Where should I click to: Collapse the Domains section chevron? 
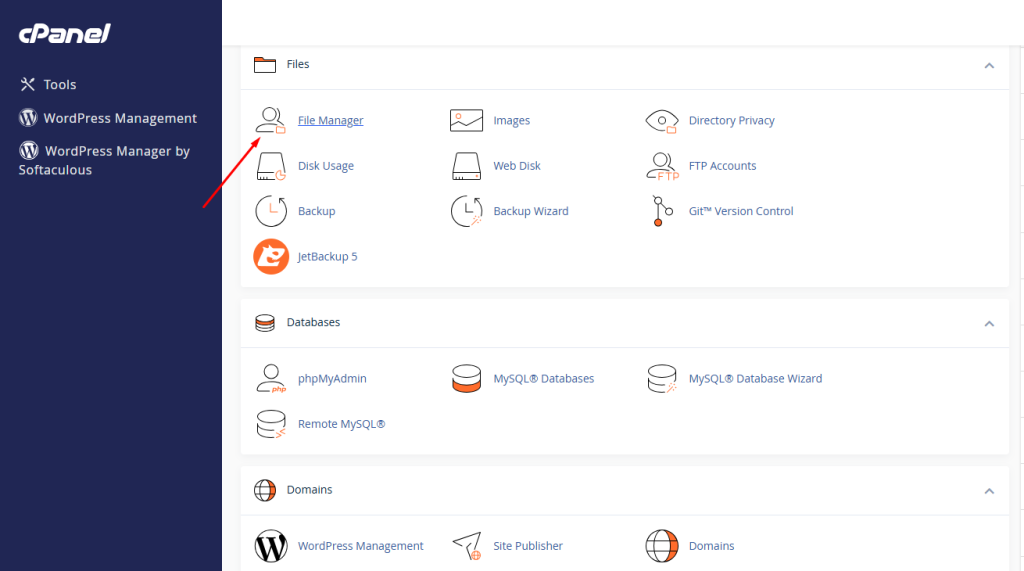[989, 491]
